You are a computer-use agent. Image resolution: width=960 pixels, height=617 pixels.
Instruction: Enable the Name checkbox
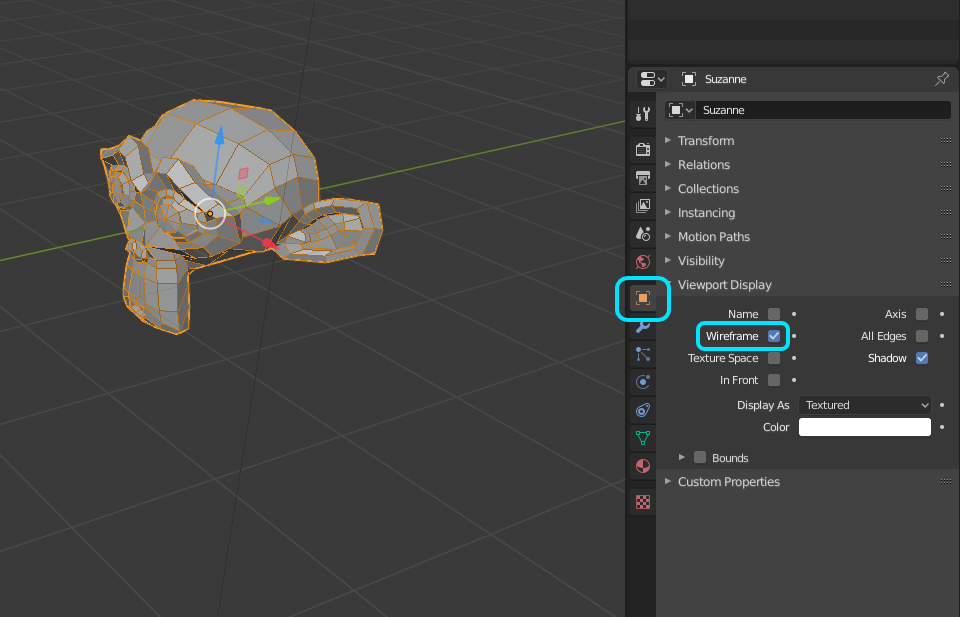coord(774,314)
